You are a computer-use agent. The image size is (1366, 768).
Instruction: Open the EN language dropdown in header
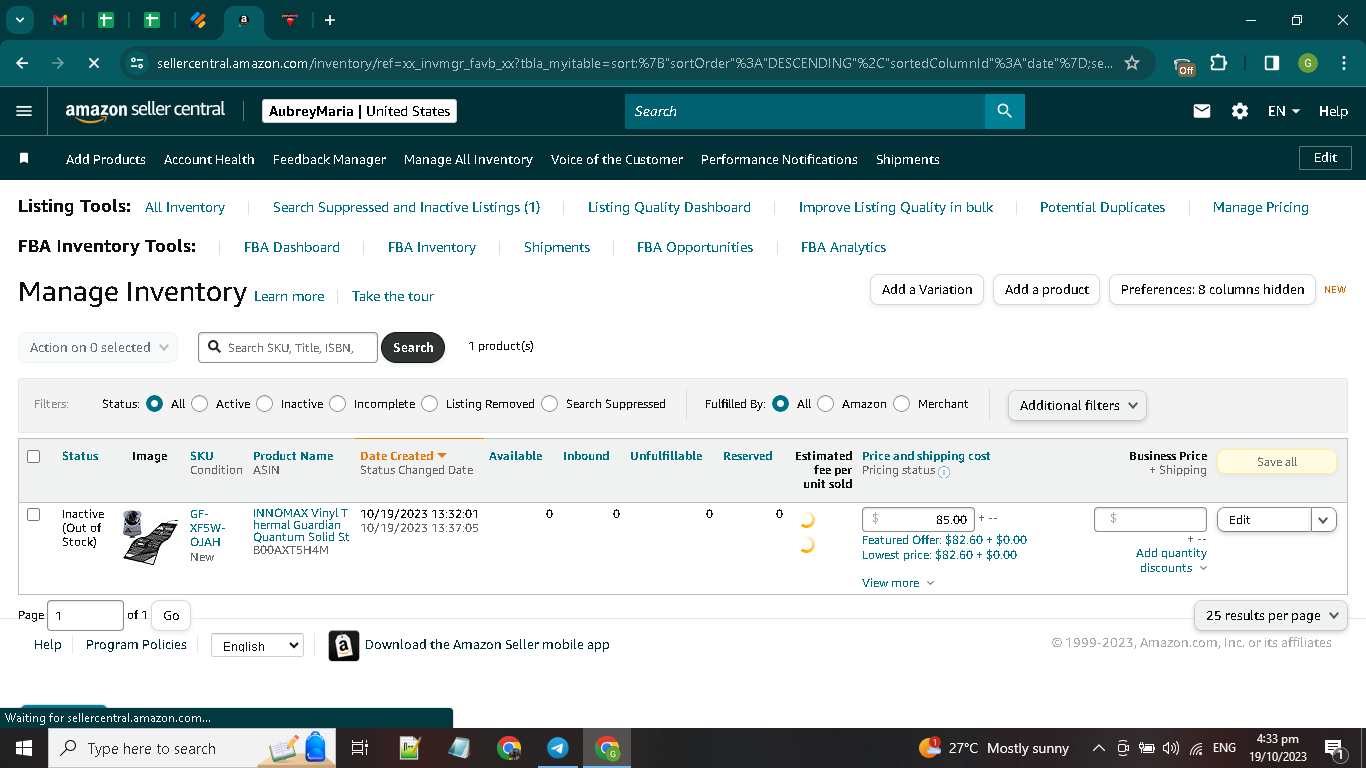pyautogui.click(x=1283, y=111)
